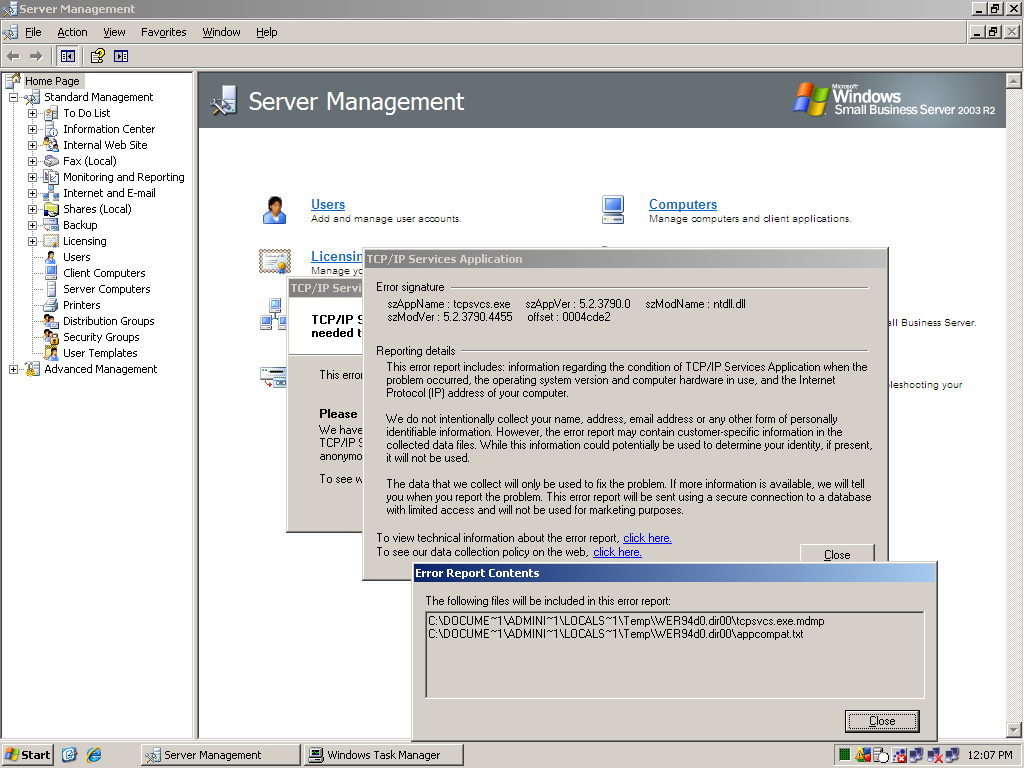Click the Server Management console menu icon
The height and width of the screenshot is (768, 1024).
click(x=10, y=32)
